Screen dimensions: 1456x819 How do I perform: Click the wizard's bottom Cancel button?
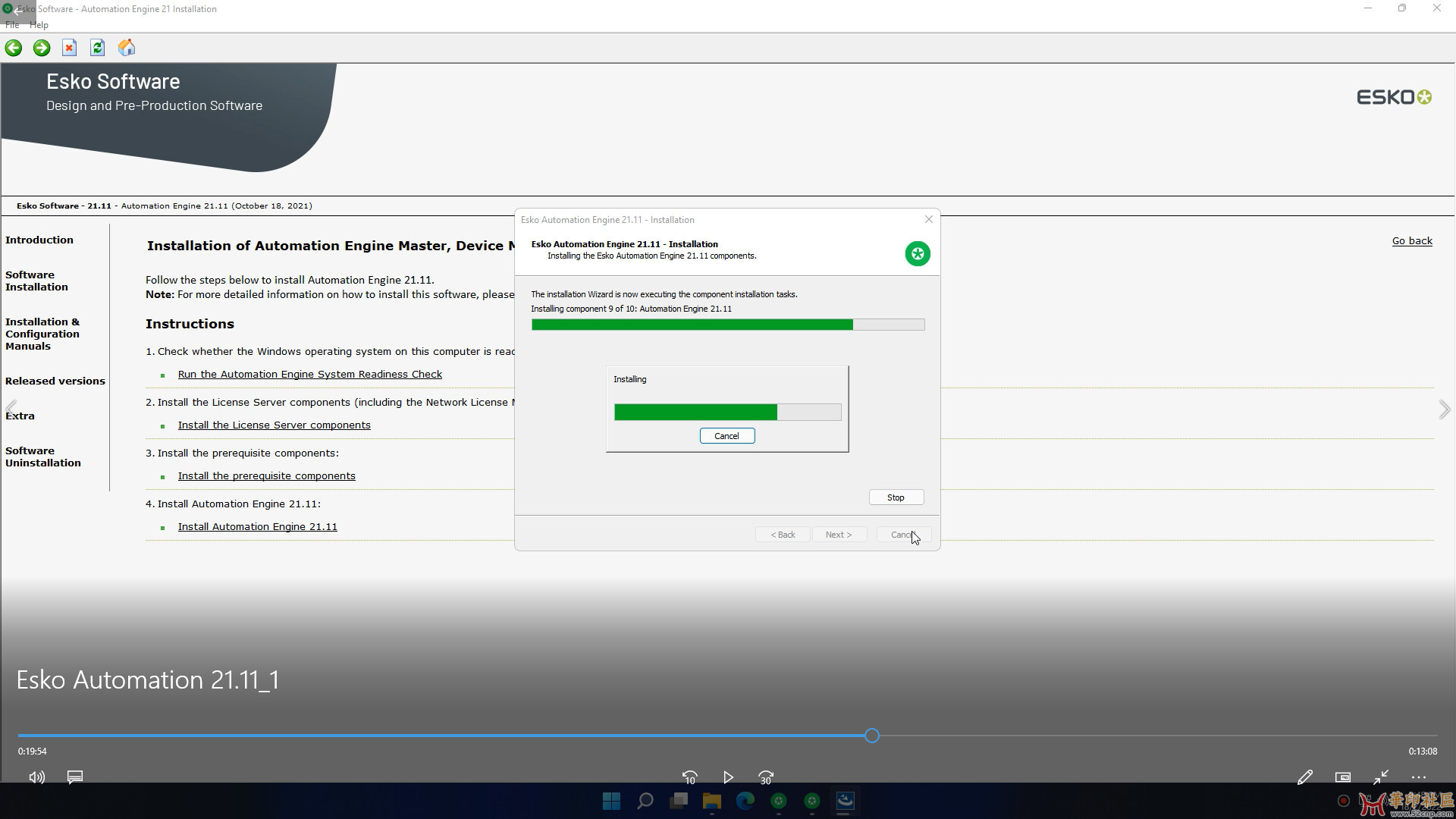(x=903, y=535)
